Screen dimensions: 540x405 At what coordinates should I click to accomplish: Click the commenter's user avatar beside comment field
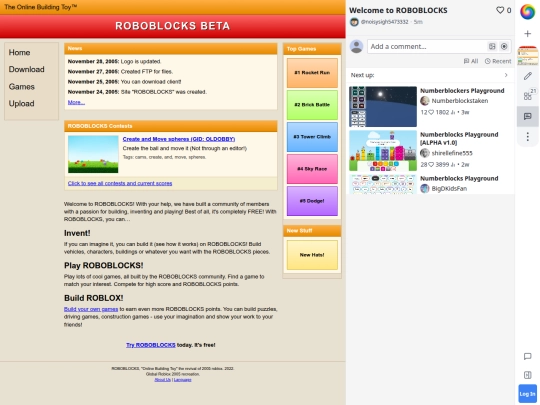tap(356, 46)
